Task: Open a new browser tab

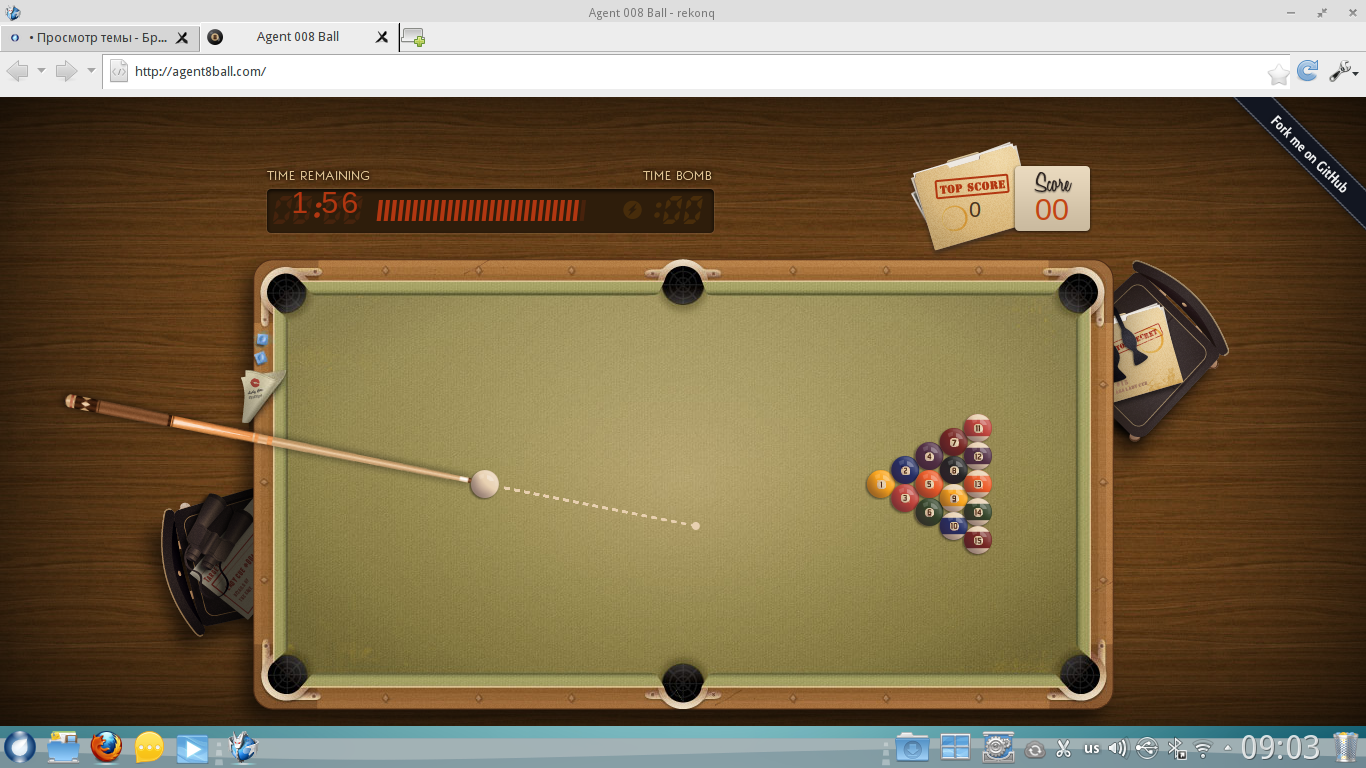Action: (413, 38)
